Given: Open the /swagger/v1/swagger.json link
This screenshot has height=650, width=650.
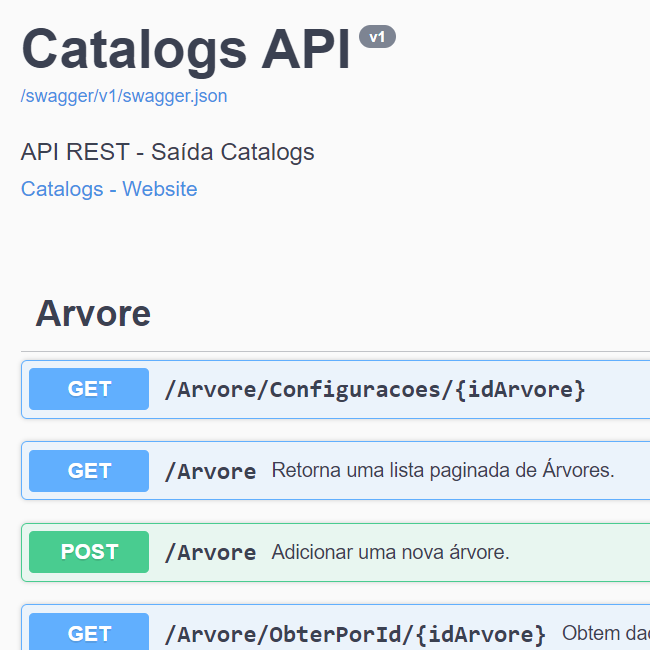Looking at the screenshot, I should point(124,96).
